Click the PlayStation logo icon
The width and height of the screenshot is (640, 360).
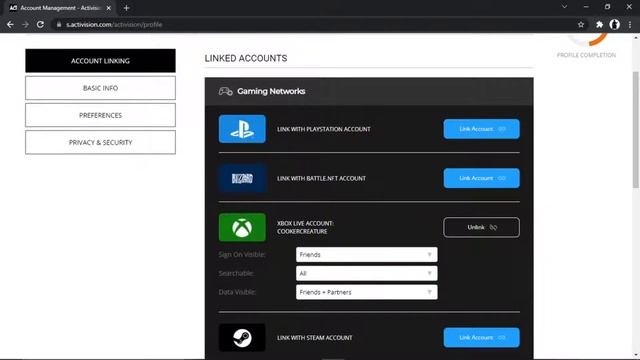(x=242, y=129)
